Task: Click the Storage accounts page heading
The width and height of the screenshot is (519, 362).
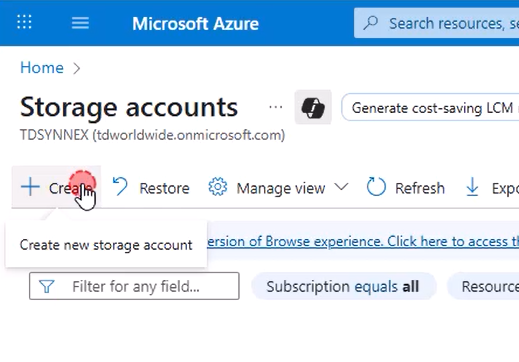Action: tap(129, 107)
